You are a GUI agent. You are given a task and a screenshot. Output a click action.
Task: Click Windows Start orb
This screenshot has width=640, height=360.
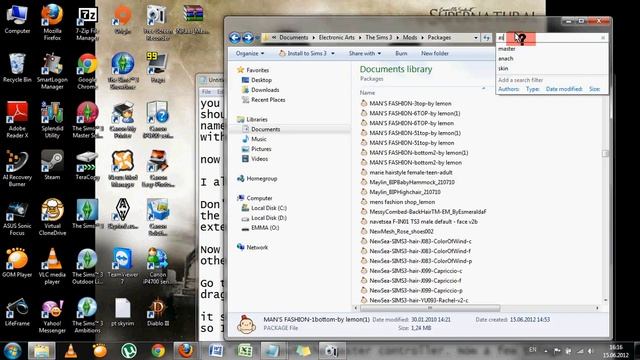tap(13, 351)
